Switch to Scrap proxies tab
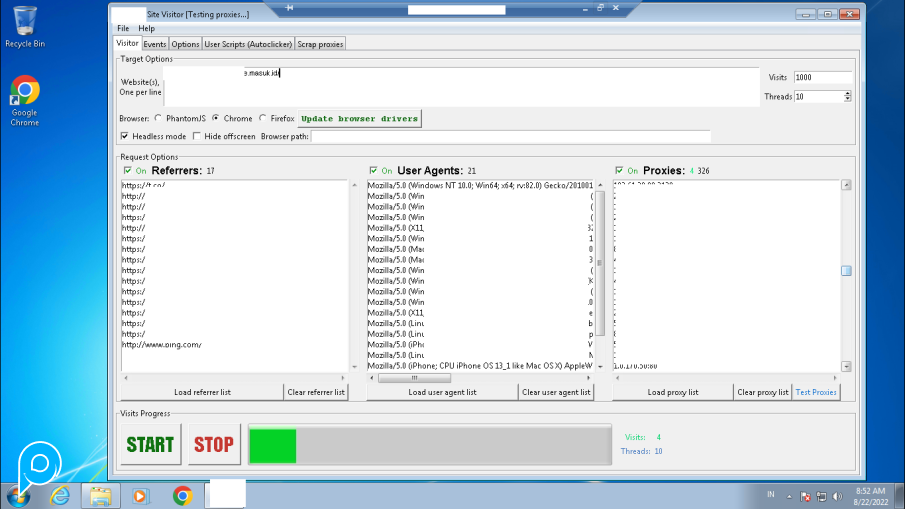This screenshot has height=509, width=905. click(x=320, y=44)
